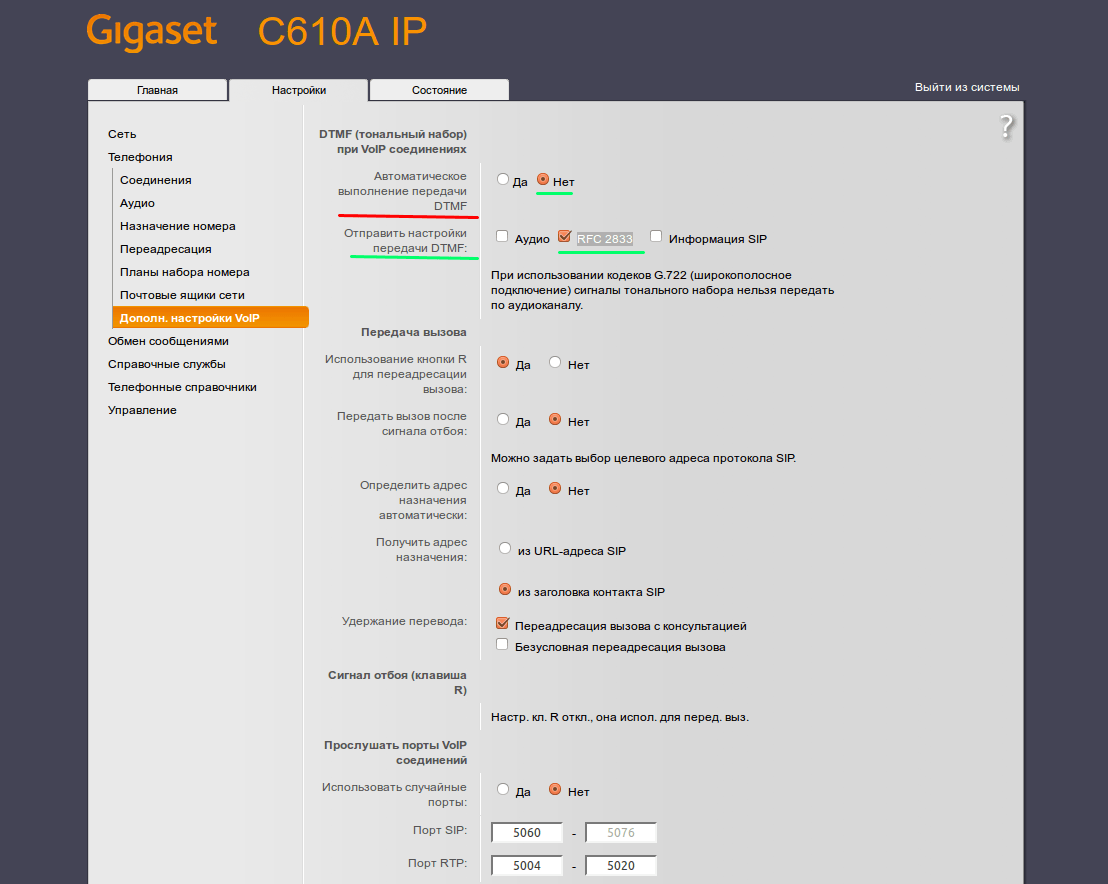Click the C610A IP model title
Image resolution: width=1108 pixels, height=884 pixels.
(342, 32)
